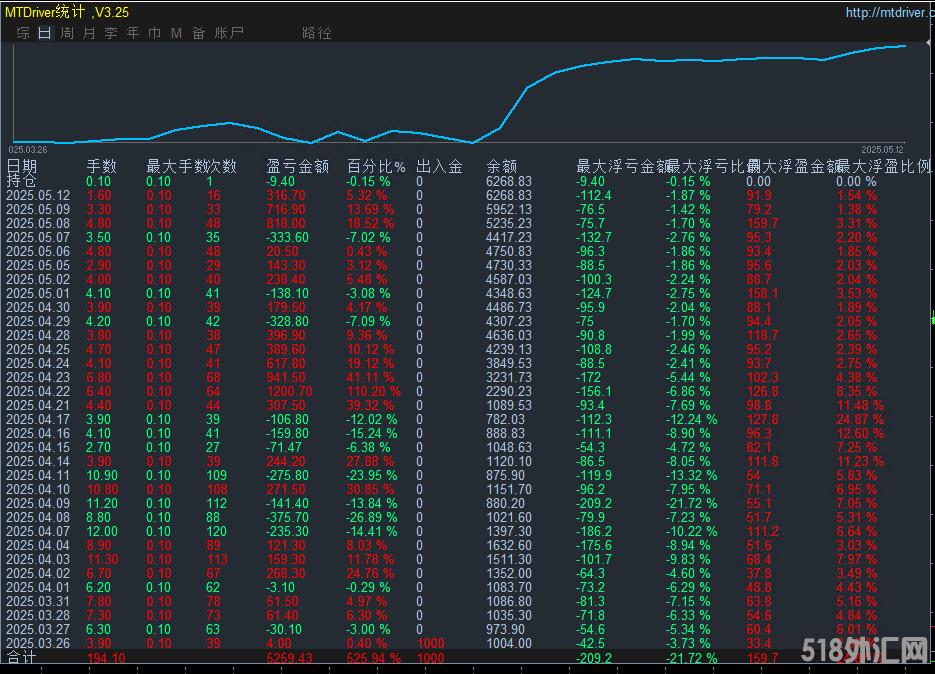Viewport: 935px width, 674px height.
Task: Select the 持仓 open positions row
Action: point(468,181)
